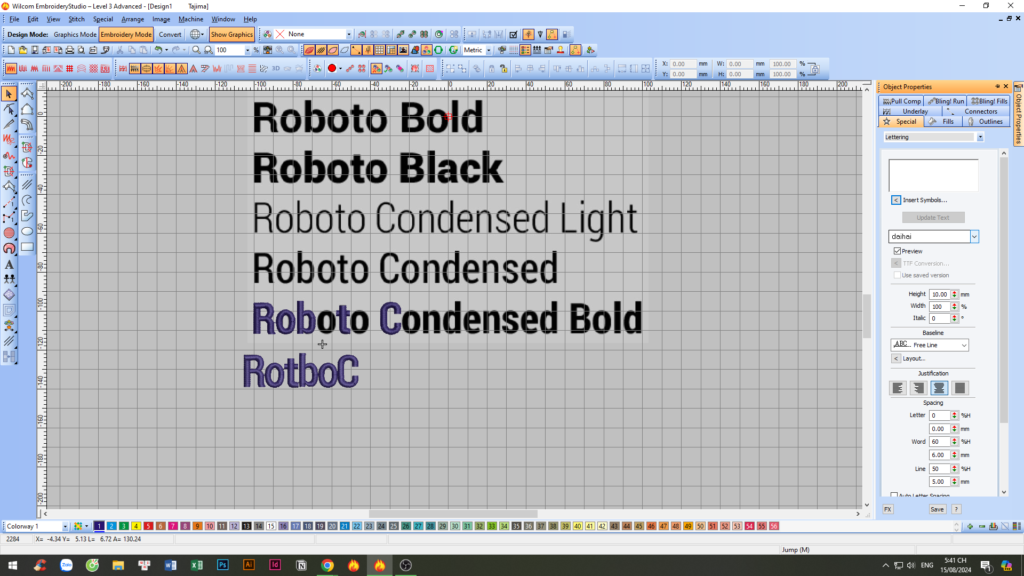Click the red circle current color icon
The height and width of the screenshot is (576, 1024).
pyautogui.click(x=332, y=68)
